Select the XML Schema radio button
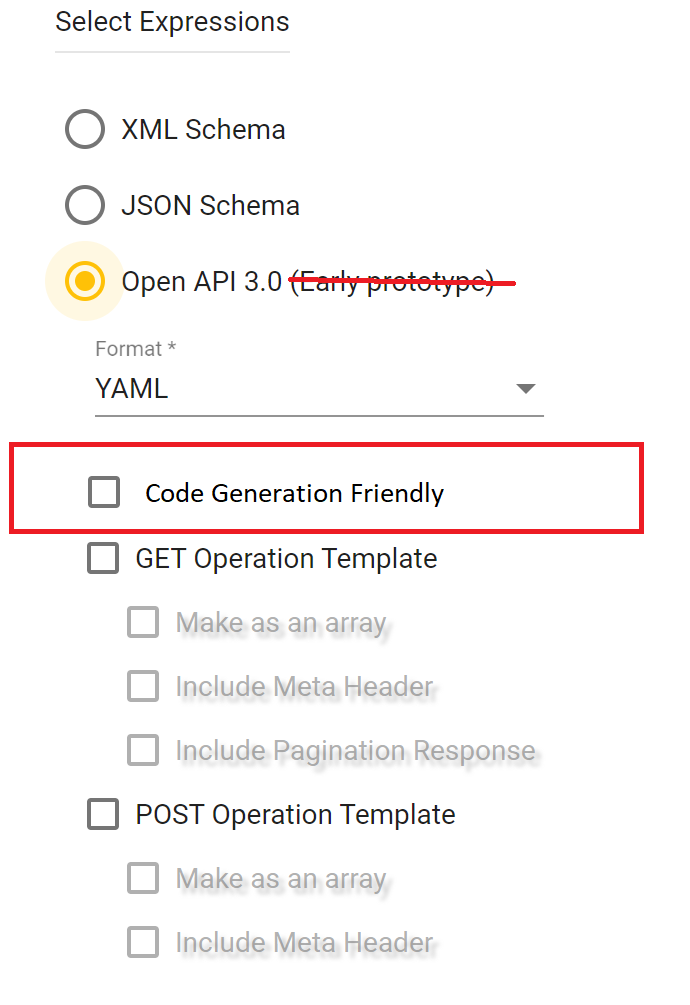This screenshot has width=690, height=1005. pyautogui.click(x=85, y=129)
